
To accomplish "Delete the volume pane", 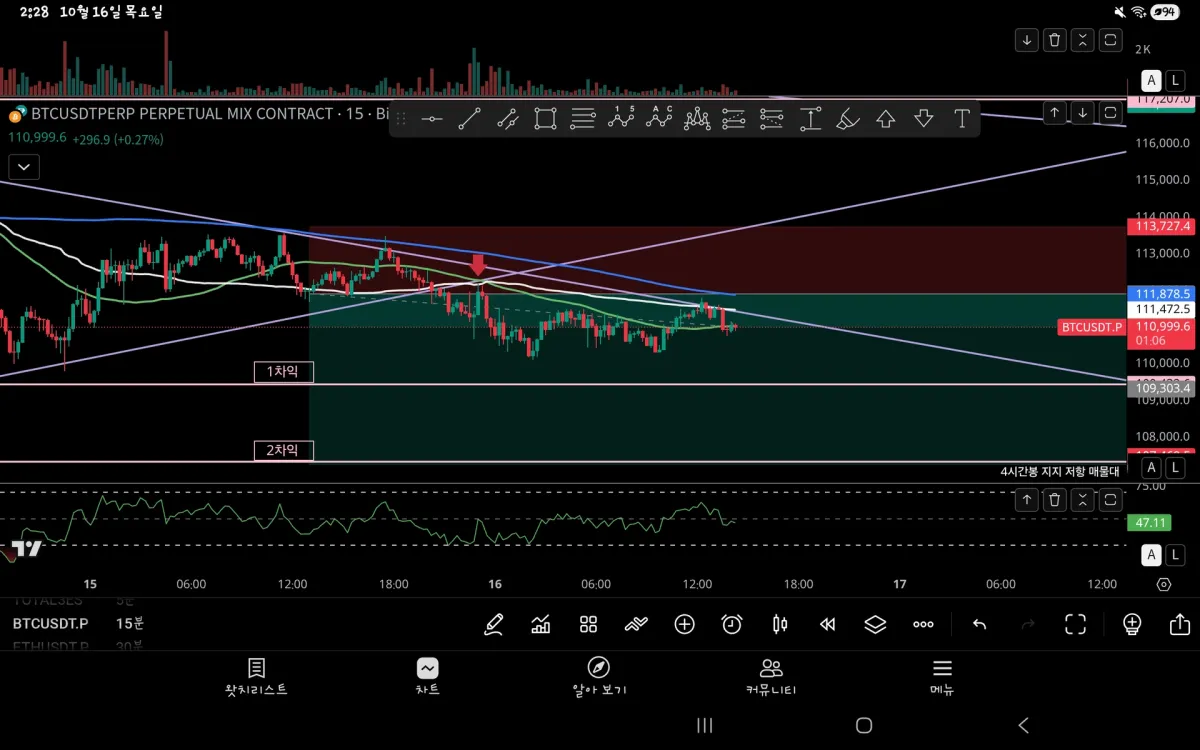I will (1055, 40).
